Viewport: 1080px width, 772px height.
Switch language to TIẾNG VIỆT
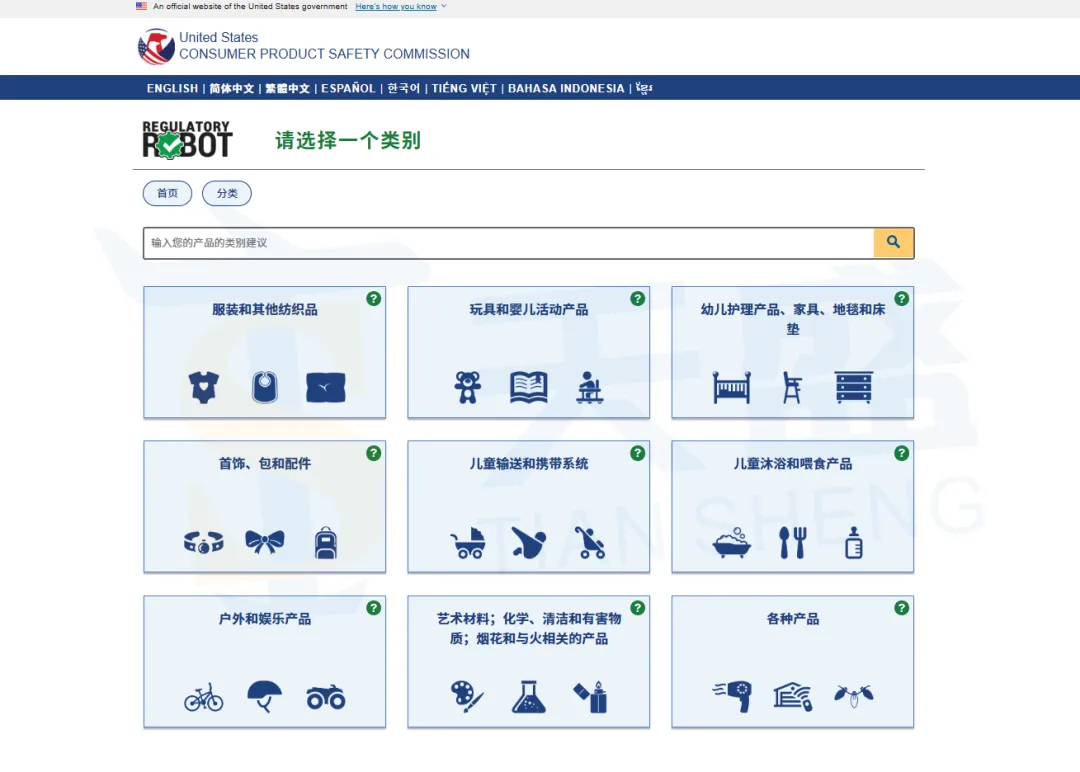464,88
